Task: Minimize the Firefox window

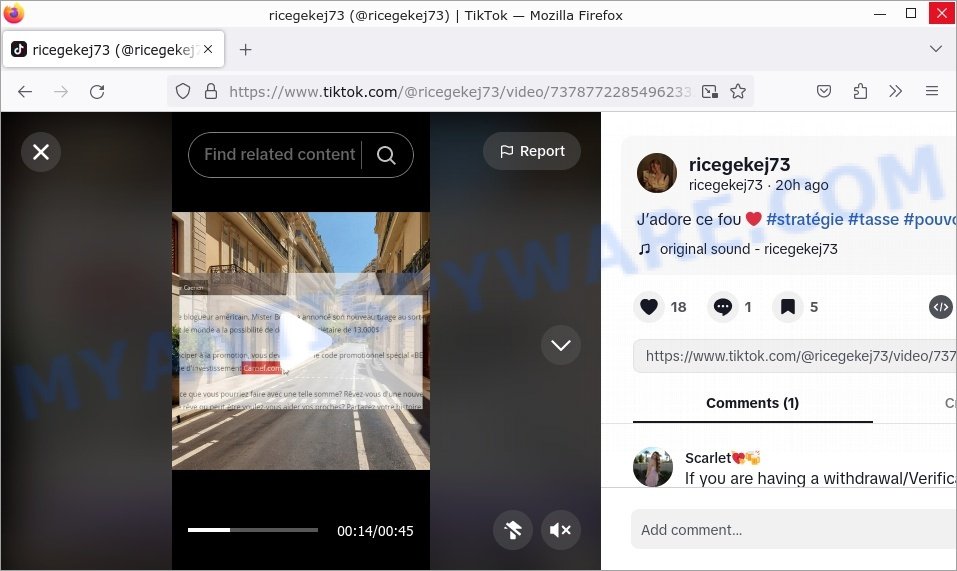Action: (880, 13)
